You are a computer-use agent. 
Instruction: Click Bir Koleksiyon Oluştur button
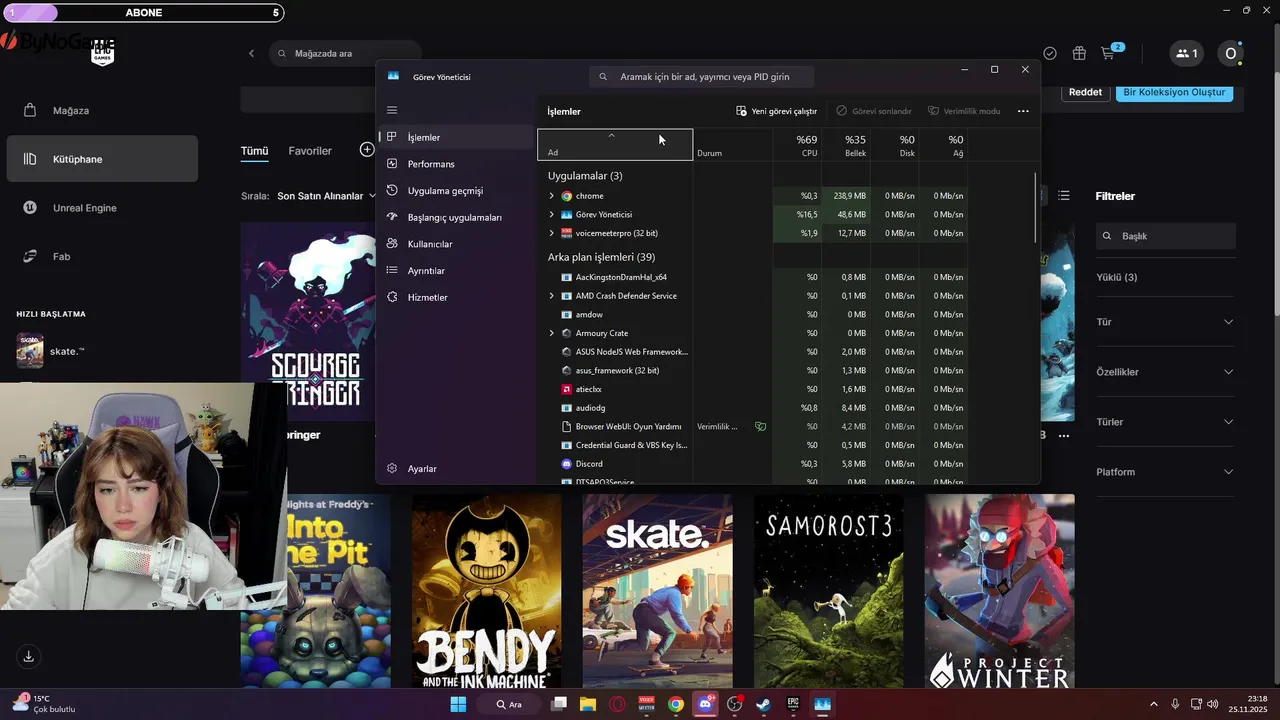click(1174, 92)
